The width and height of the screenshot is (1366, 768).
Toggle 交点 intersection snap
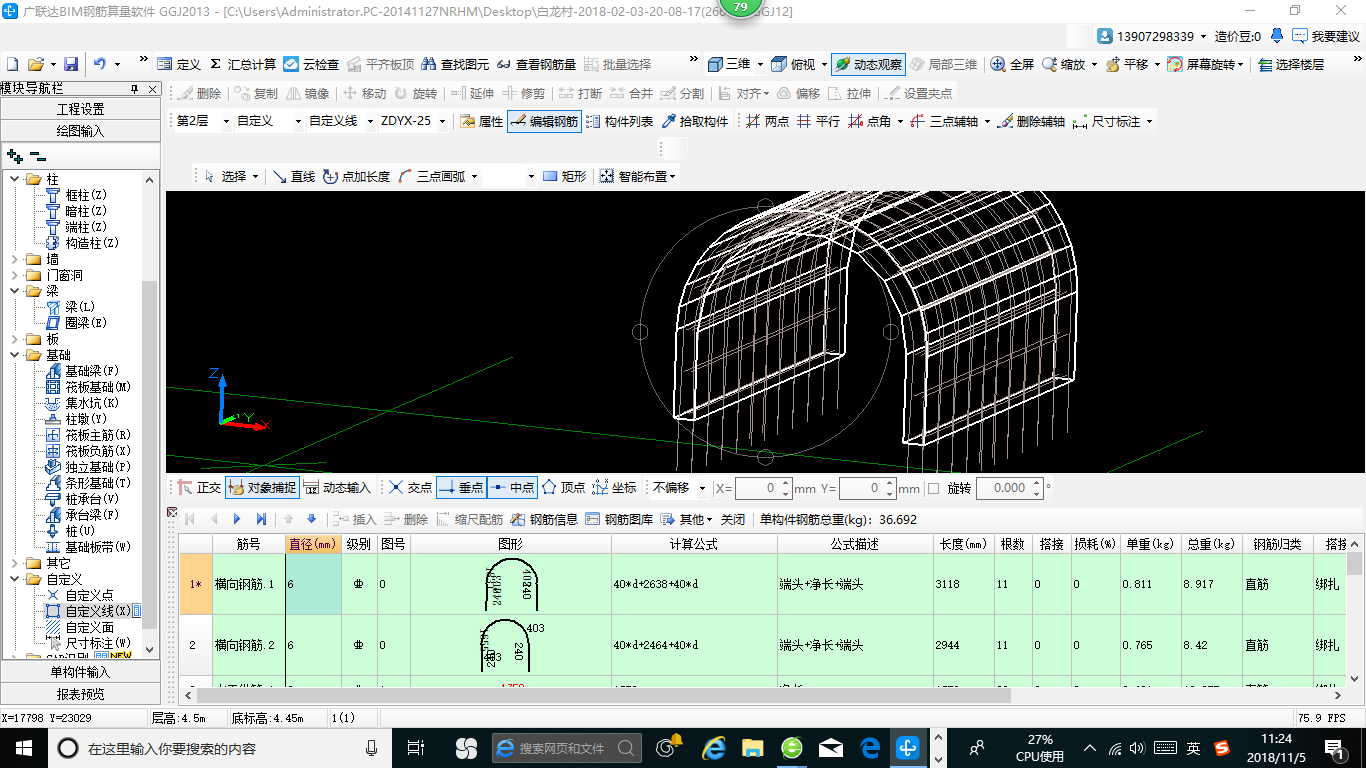[x=410, y=488]
